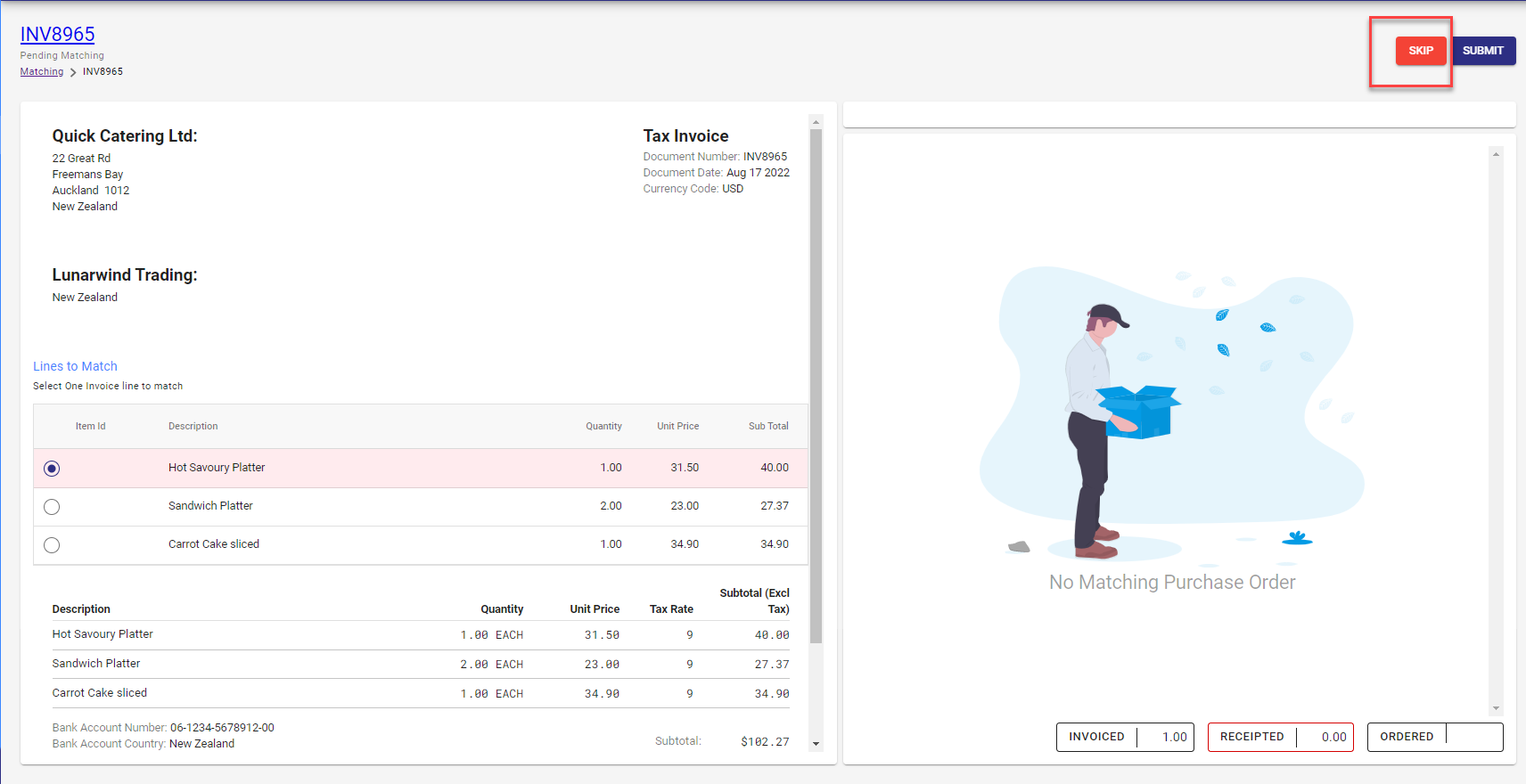
Task: Click the Bank Account Number 06-1234-5678912-00
Action: [x=163, y=728]
